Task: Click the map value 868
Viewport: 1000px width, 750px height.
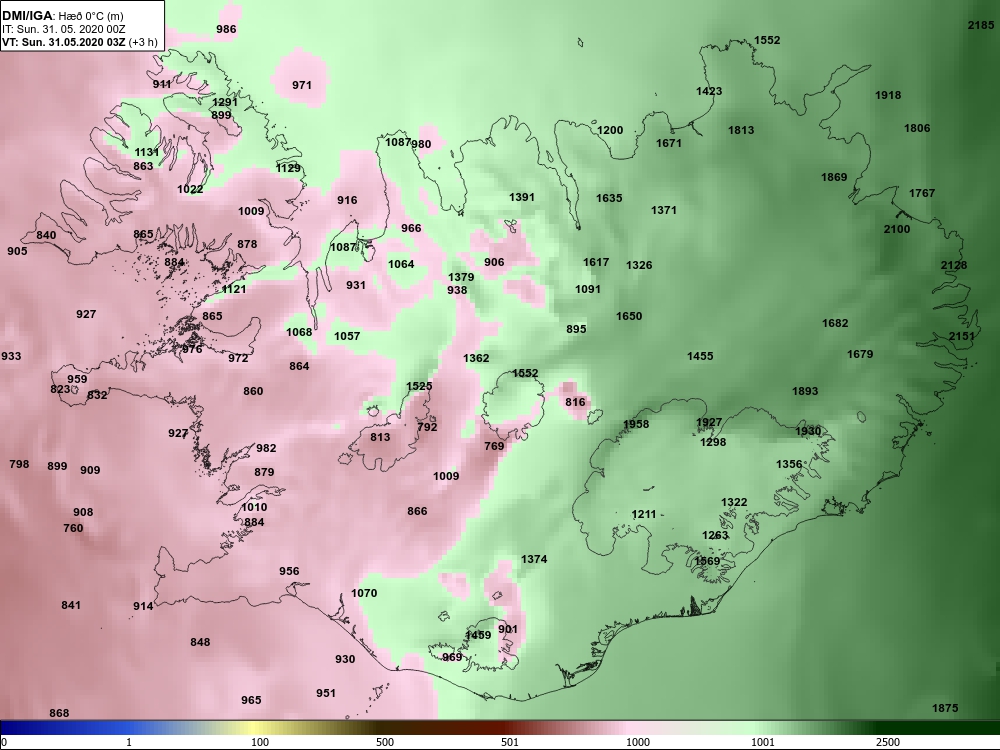Action: point(59,713)
